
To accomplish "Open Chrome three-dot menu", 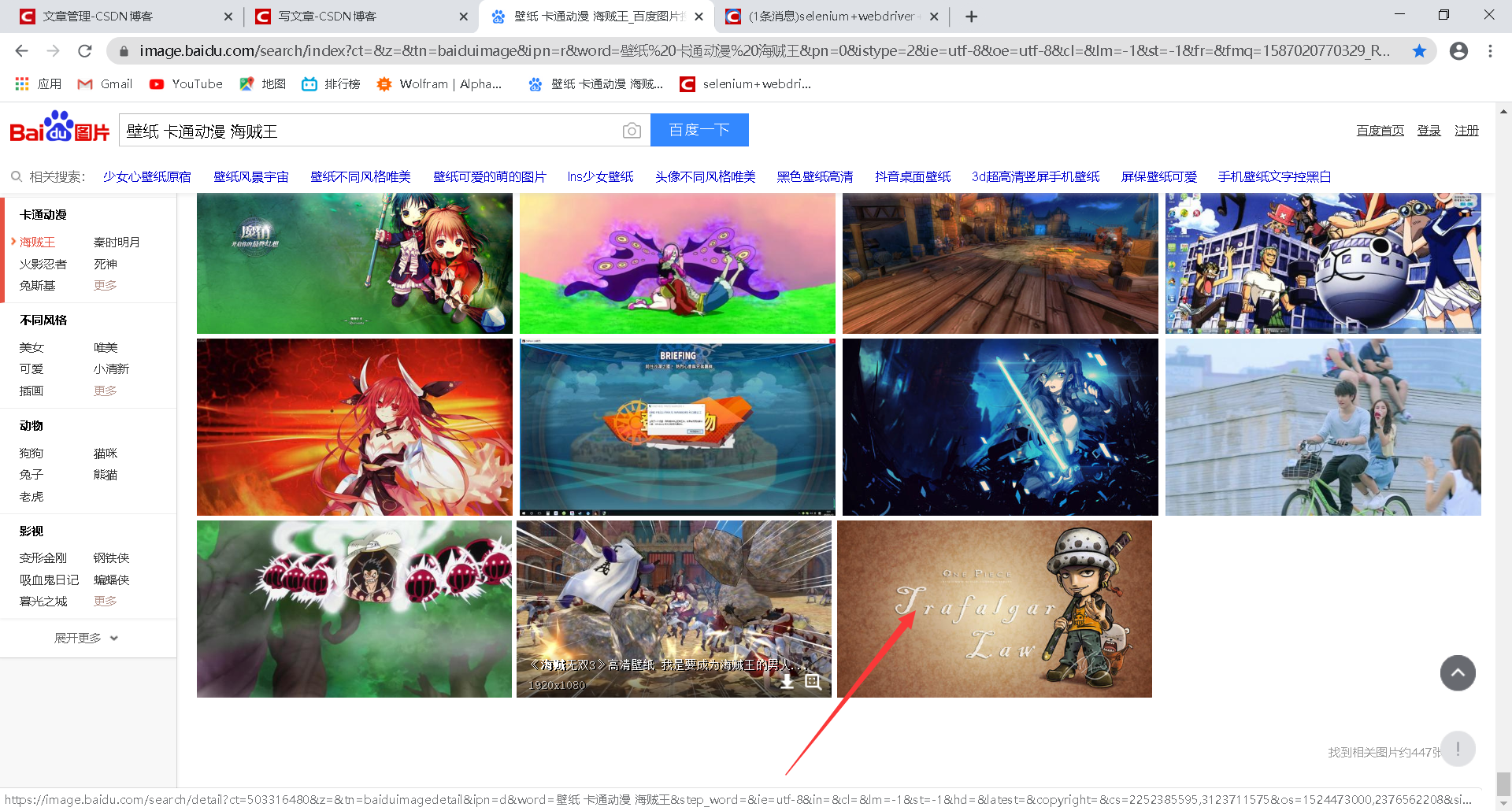I will click(x=1490, y=51).
